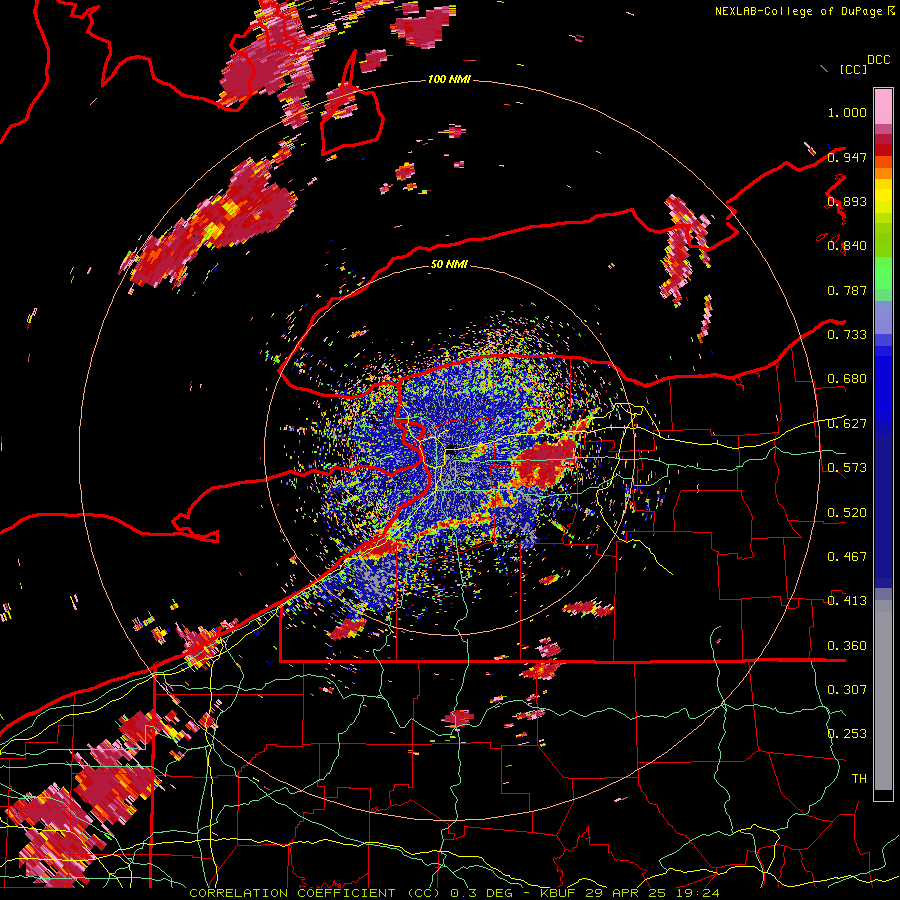
Task: Select the 0.520 scale value
Action: tap(847, 513)
